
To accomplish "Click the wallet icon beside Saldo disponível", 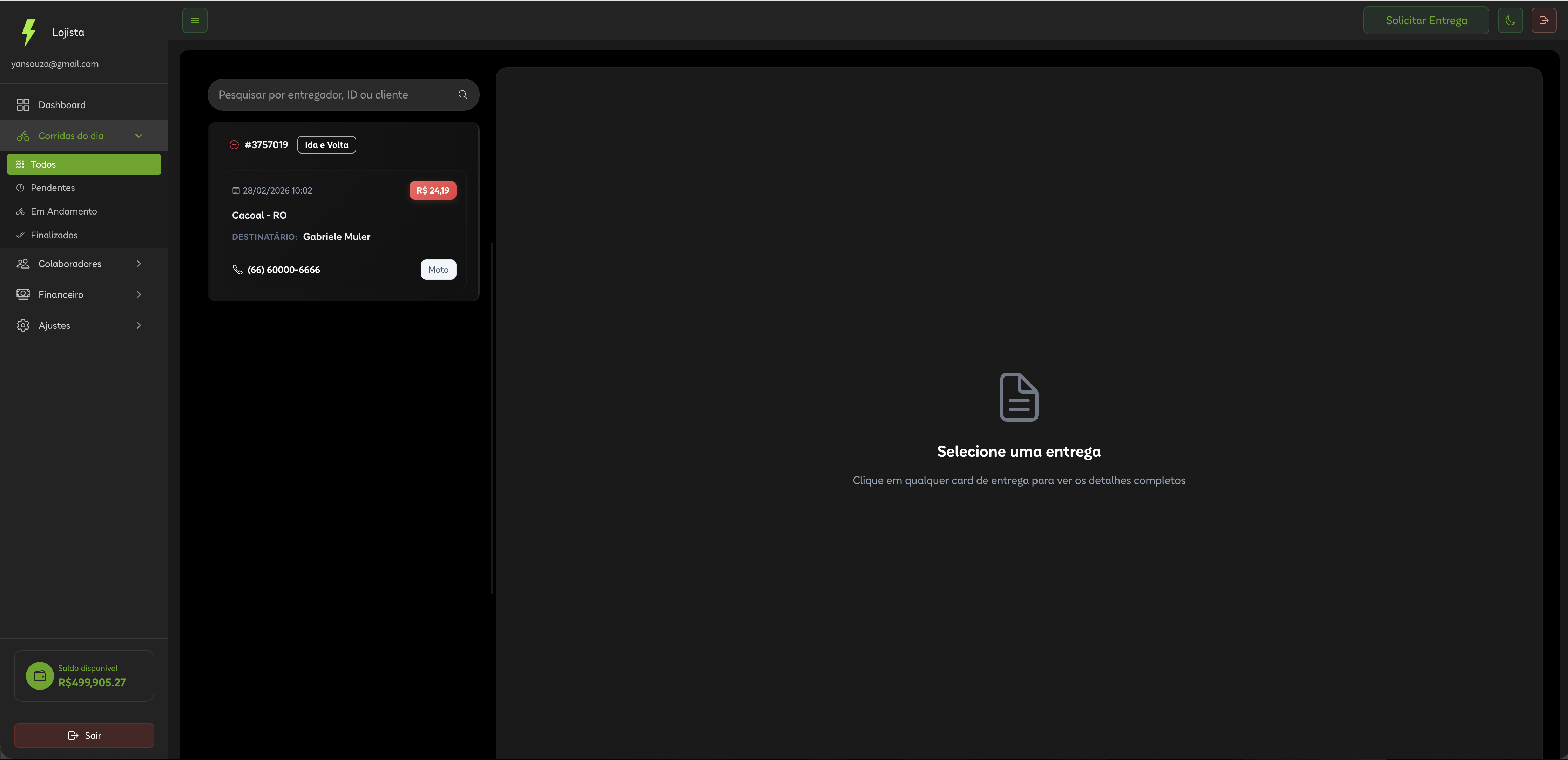I will [x=40, y=676].
